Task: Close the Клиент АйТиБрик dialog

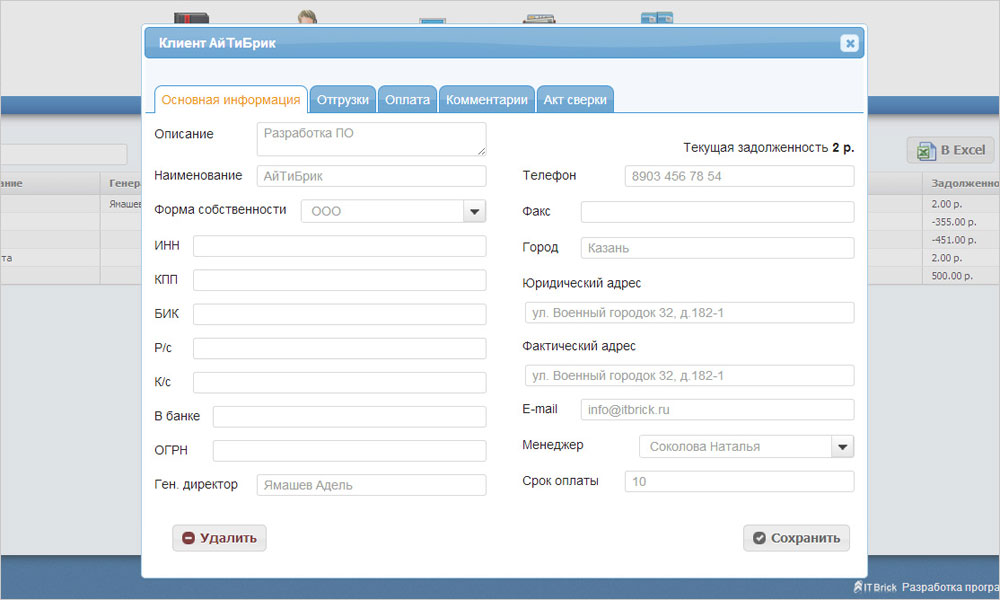Action: point(849,43)
